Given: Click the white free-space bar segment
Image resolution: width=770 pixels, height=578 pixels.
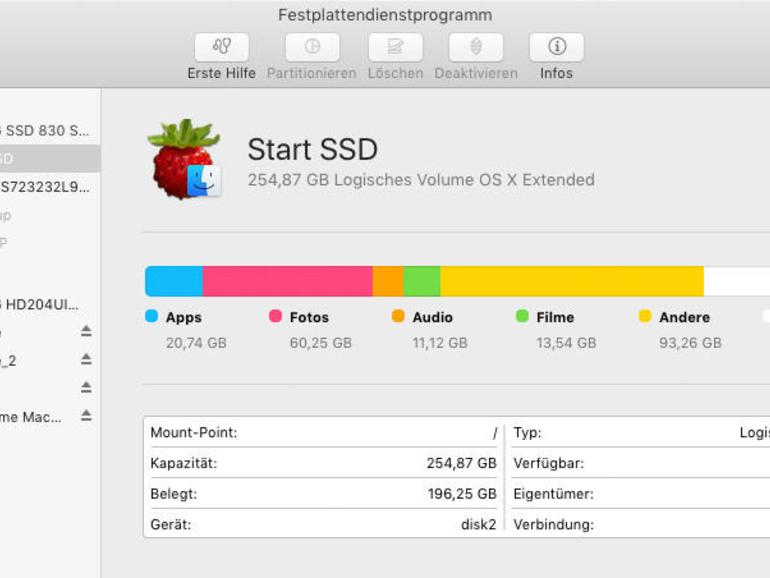Looking at the screenshot, I should (737, 281).
